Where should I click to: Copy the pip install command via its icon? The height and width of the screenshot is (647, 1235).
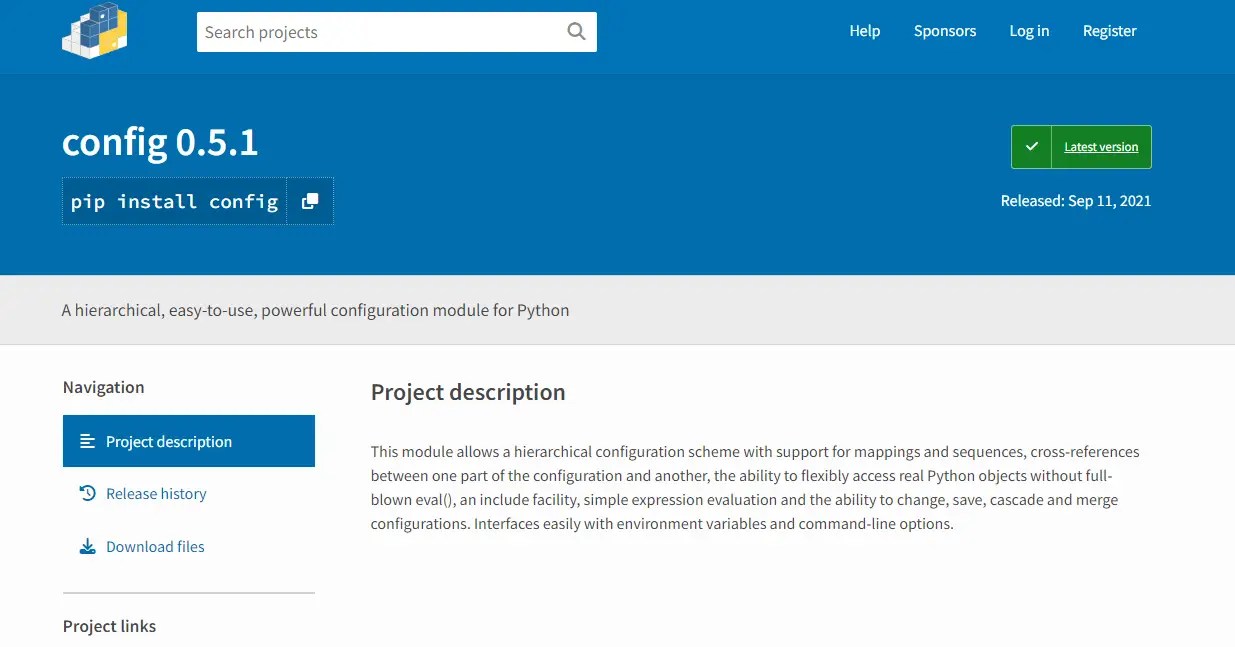310,201
